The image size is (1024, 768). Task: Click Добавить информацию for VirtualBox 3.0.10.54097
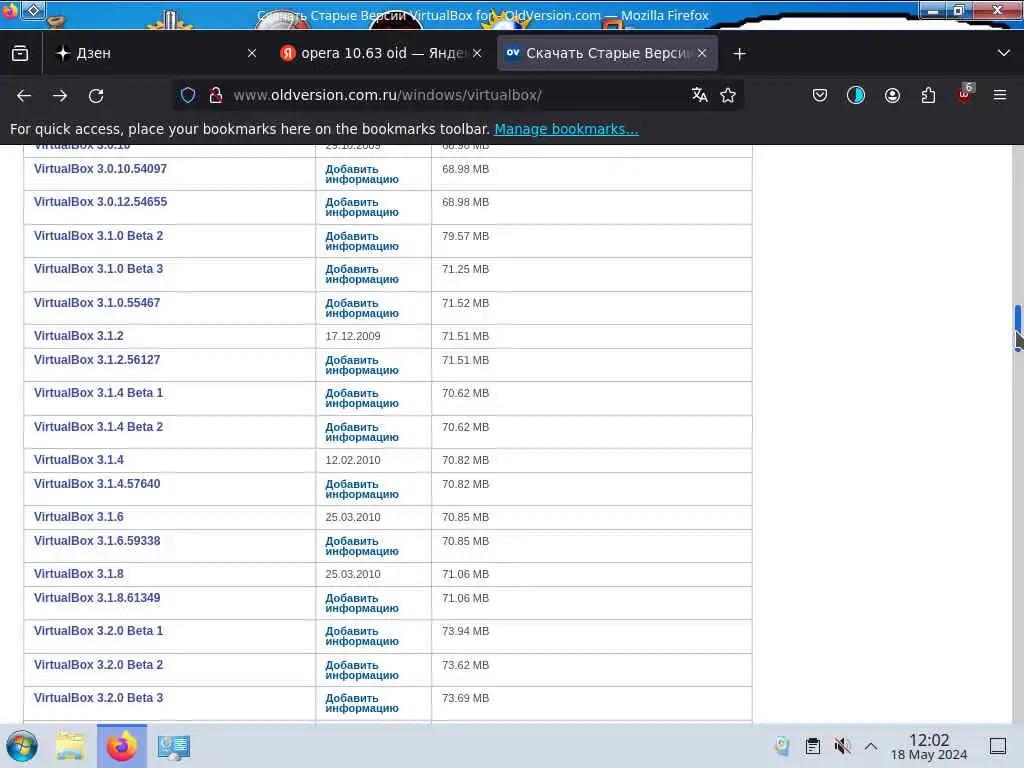tap(362, 174)
